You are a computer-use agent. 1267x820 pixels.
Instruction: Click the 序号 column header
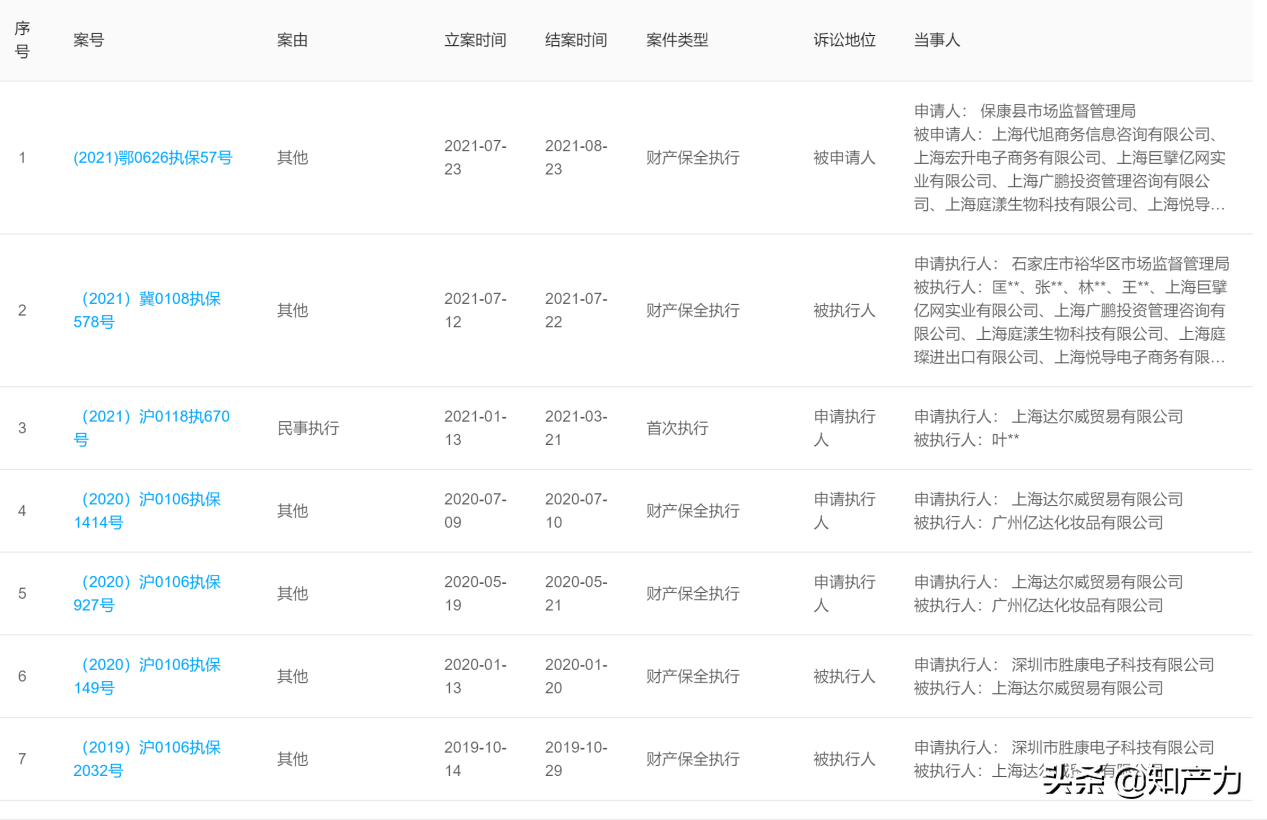[x=22, y=40]
